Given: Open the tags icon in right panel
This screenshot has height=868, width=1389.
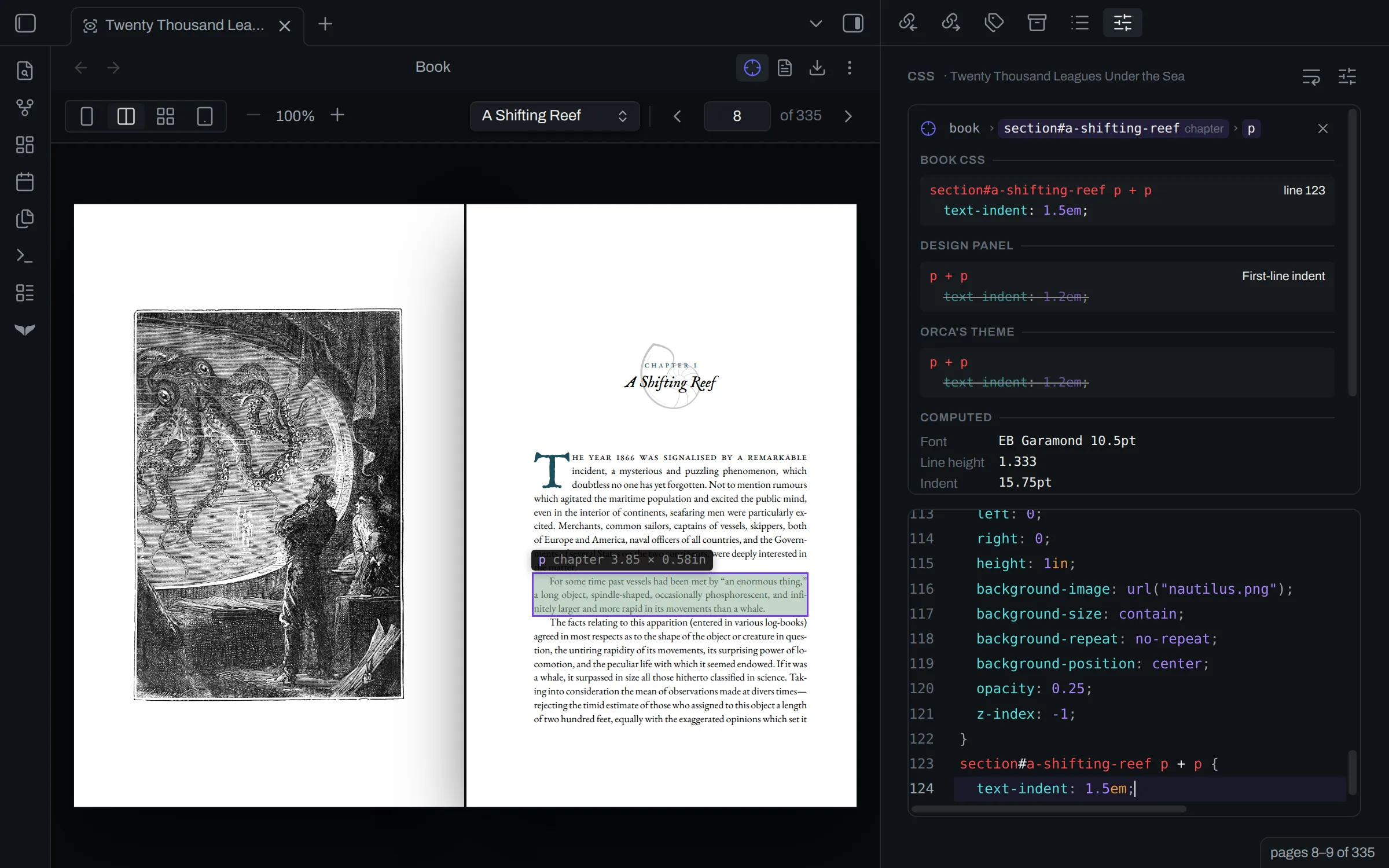Looking at the screenshot, I should 994,23.
